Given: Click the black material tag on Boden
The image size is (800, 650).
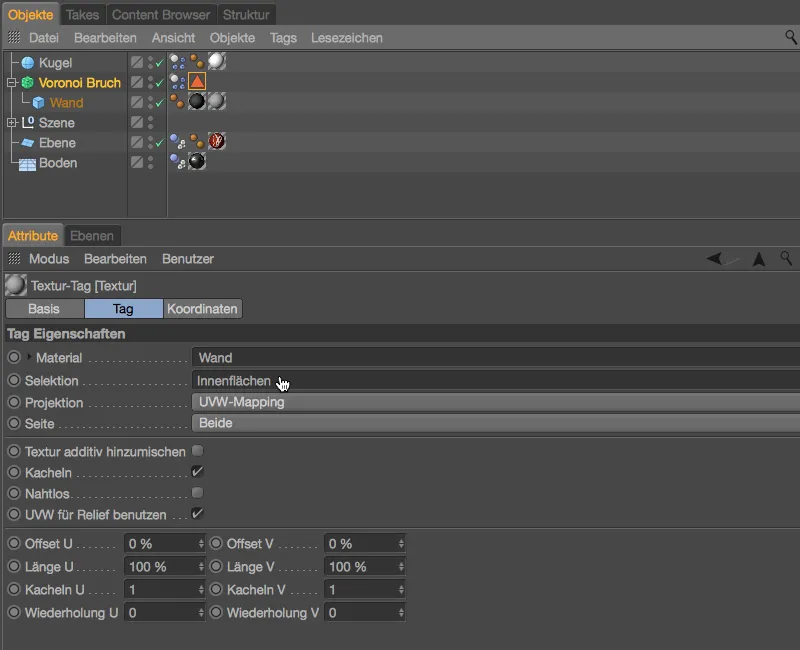Looking at the screenshot, I should point(197,162).
